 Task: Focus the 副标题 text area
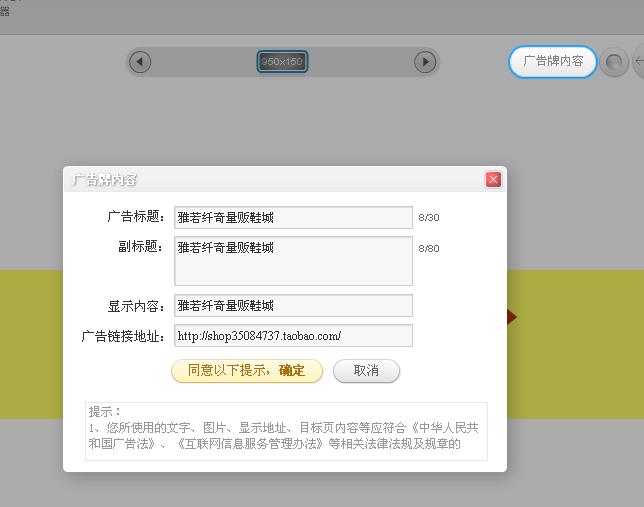[293, 261]
